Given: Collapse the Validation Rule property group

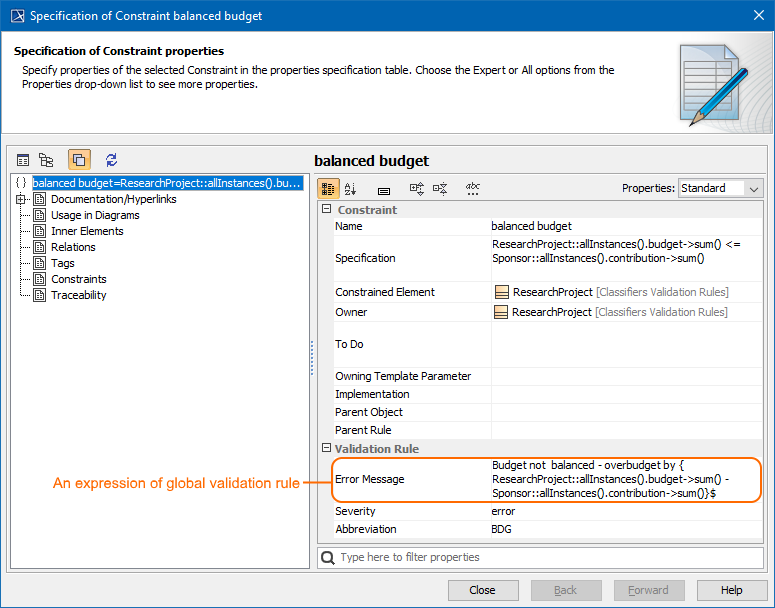Looking at the screenshot, I should pyautogui.click(x=326, y=449).
